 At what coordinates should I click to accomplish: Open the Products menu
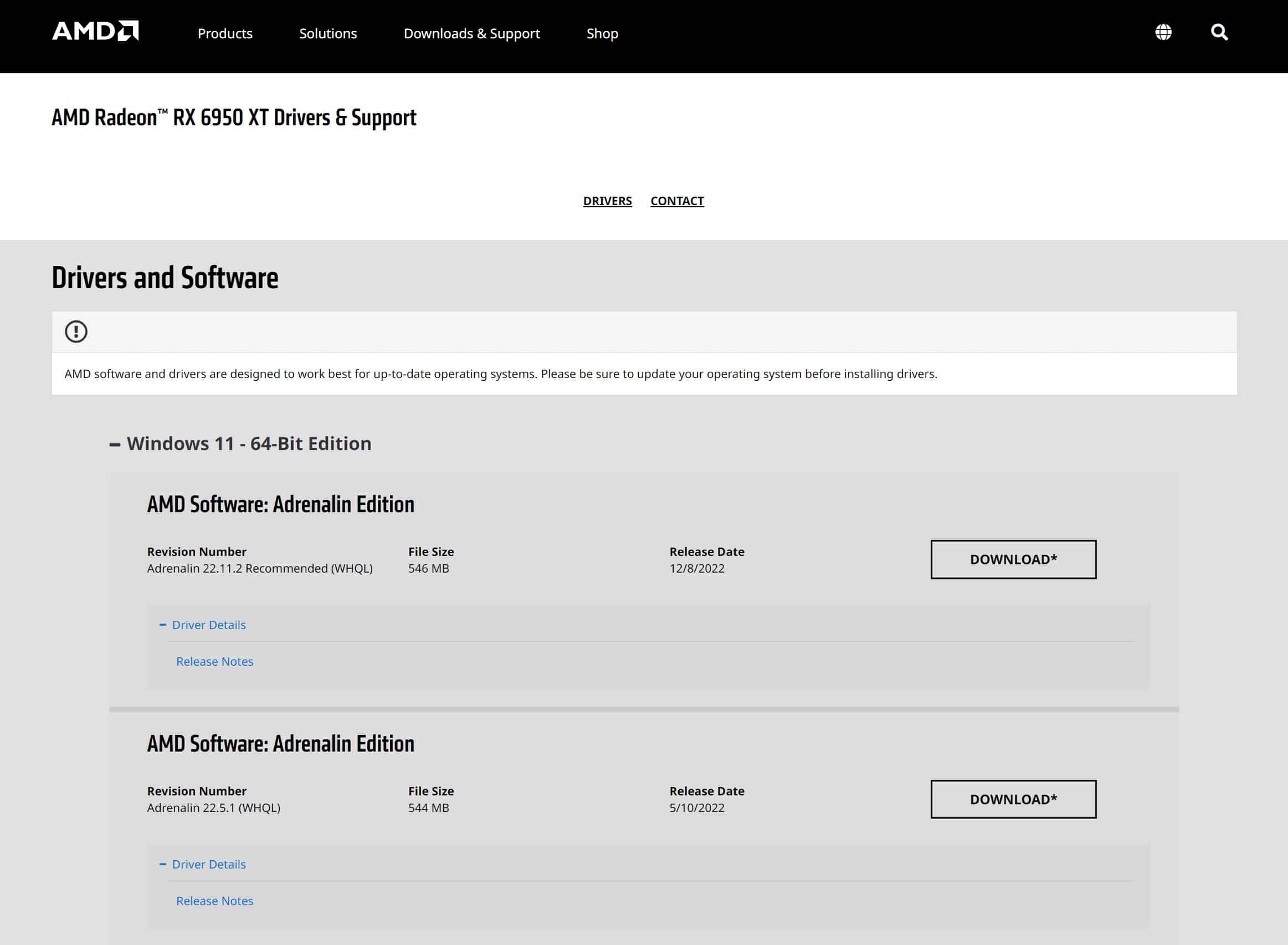click(225, 33)
